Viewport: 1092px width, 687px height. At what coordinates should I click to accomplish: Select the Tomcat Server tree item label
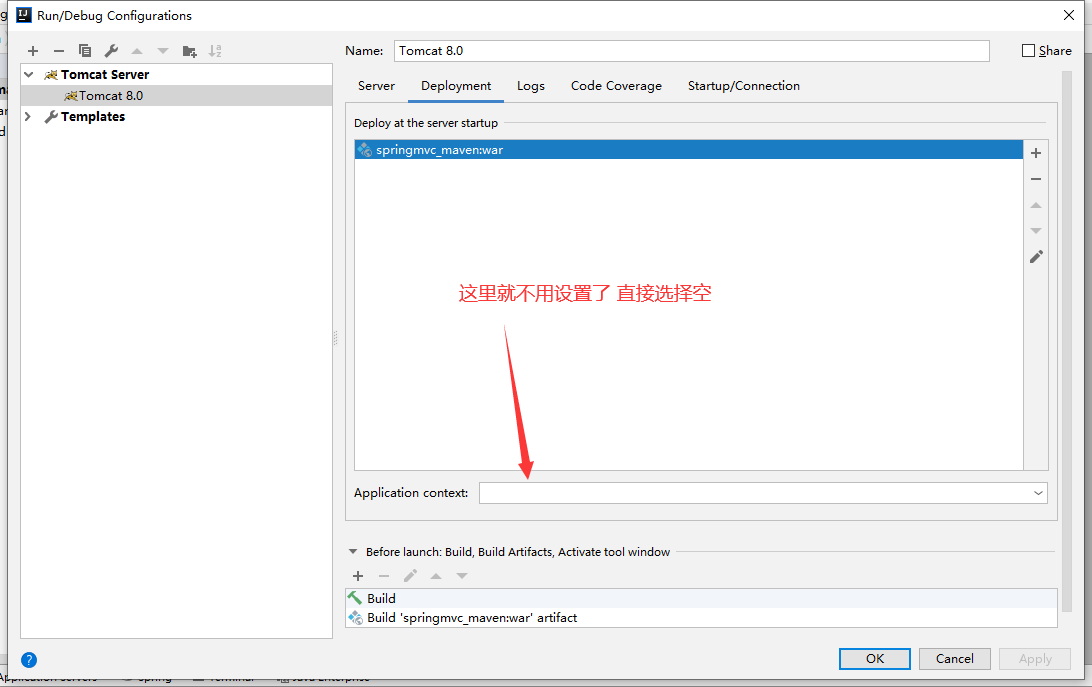[105, 75]
